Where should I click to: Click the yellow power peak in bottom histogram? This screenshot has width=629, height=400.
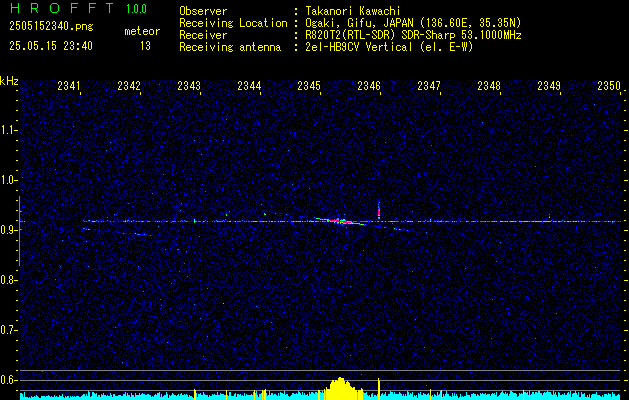pyautogui.click(x=341, y=388)
